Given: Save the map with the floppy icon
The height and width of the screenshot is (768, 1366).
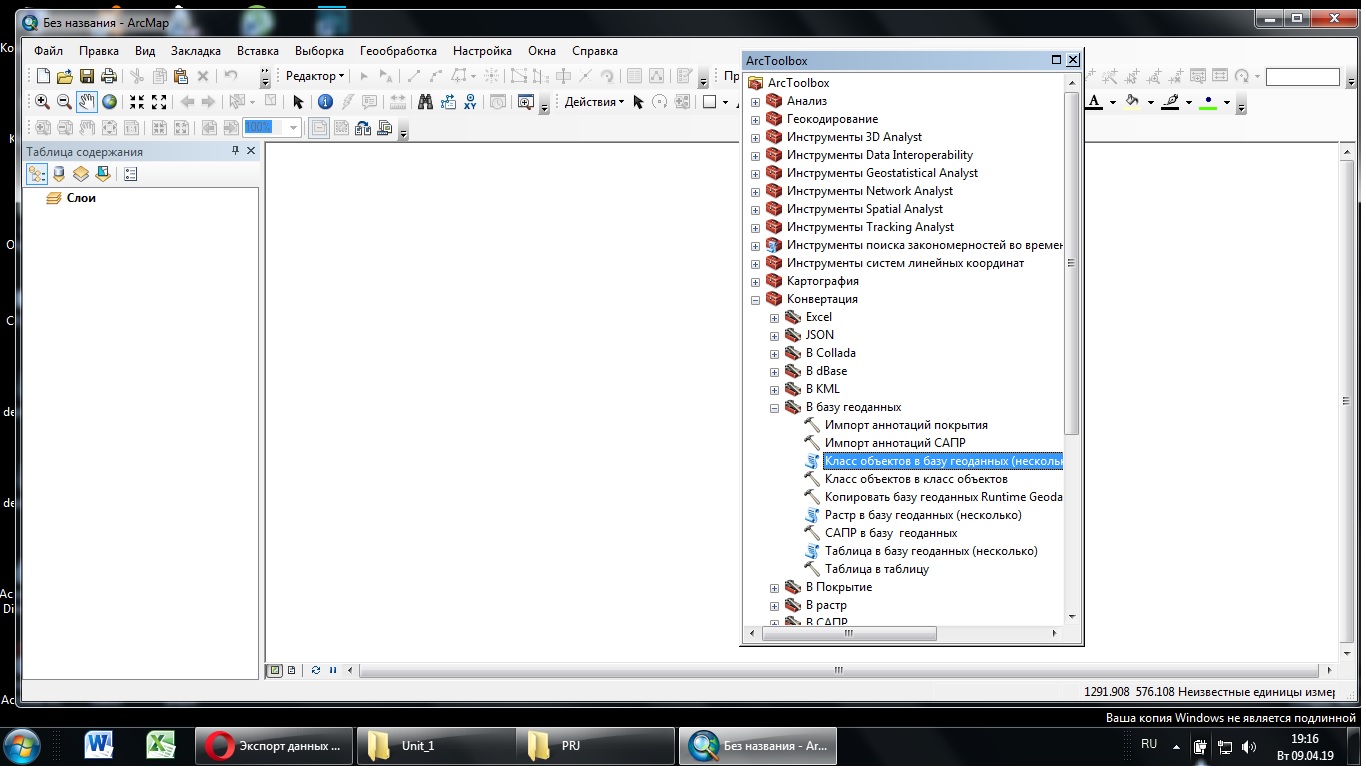Looking at the screenshot, I should (87, 76).
